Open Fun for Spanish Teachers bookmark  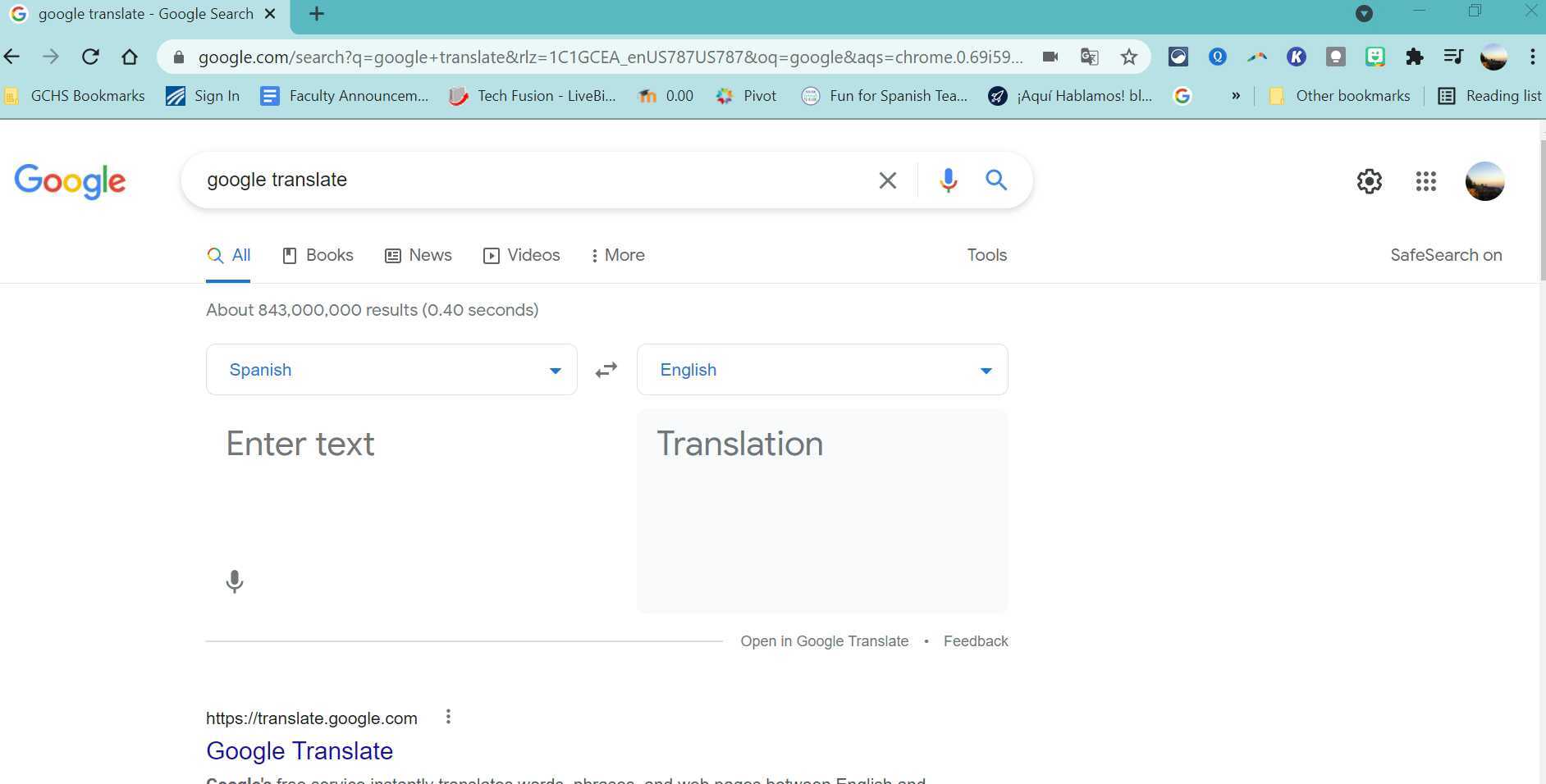tap(885, 96)
